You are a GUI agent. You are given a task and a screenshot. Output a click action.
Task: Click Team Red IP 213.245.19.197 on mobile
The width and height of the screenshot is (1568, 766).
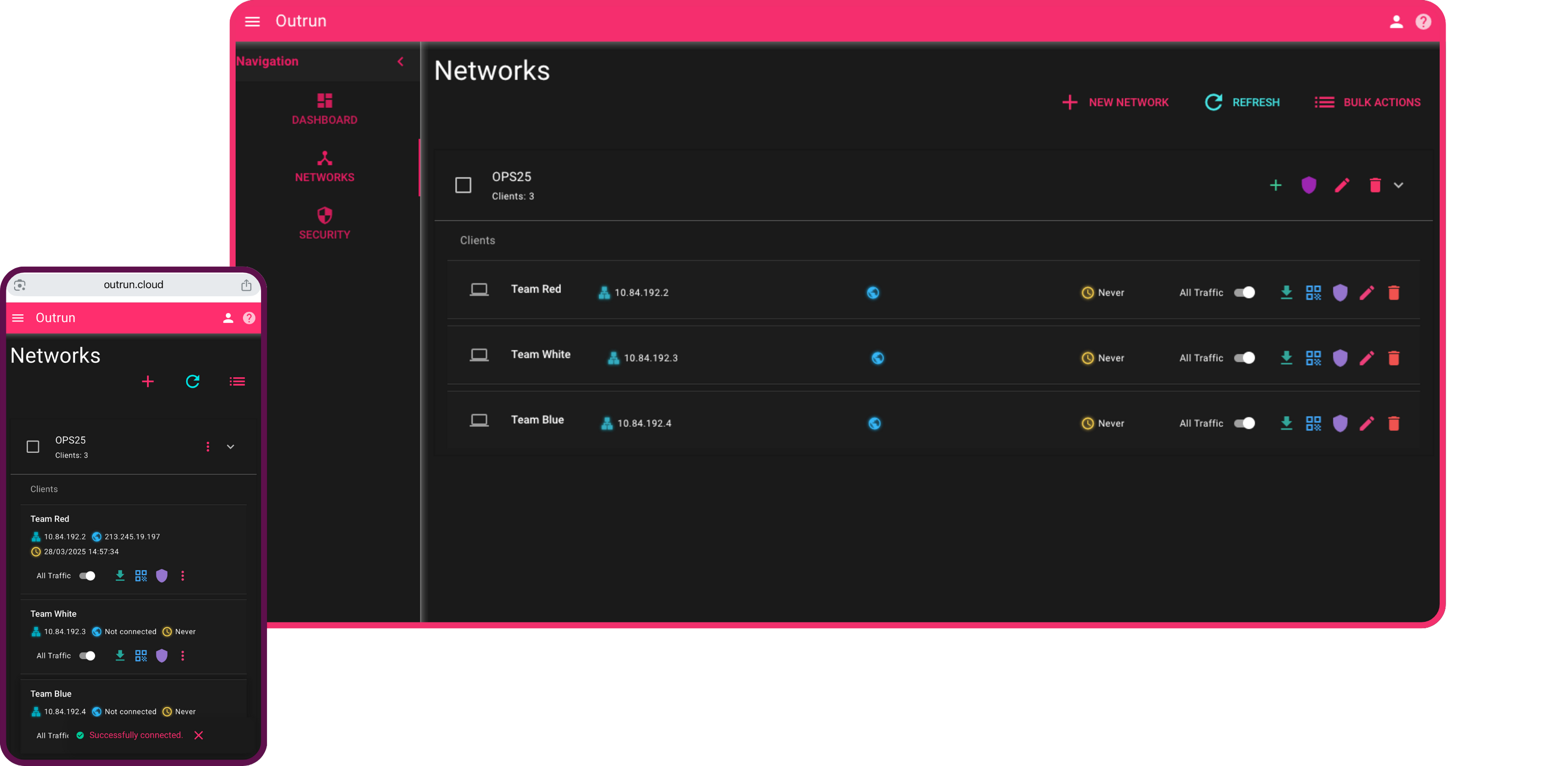[132, 537]
